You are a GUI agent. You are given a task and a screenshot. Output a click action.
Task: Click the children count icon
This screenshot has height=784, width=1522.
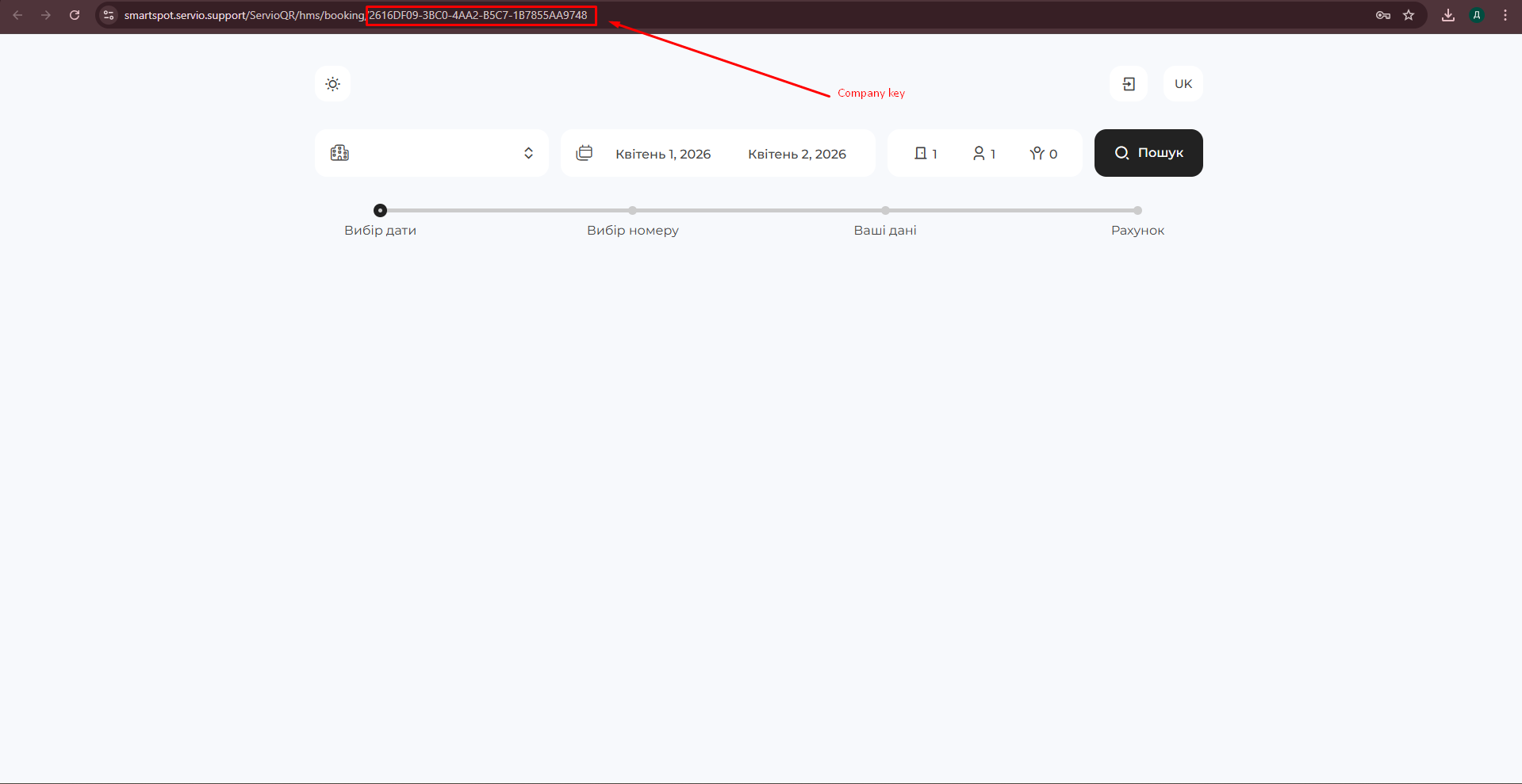(1037, 153)
